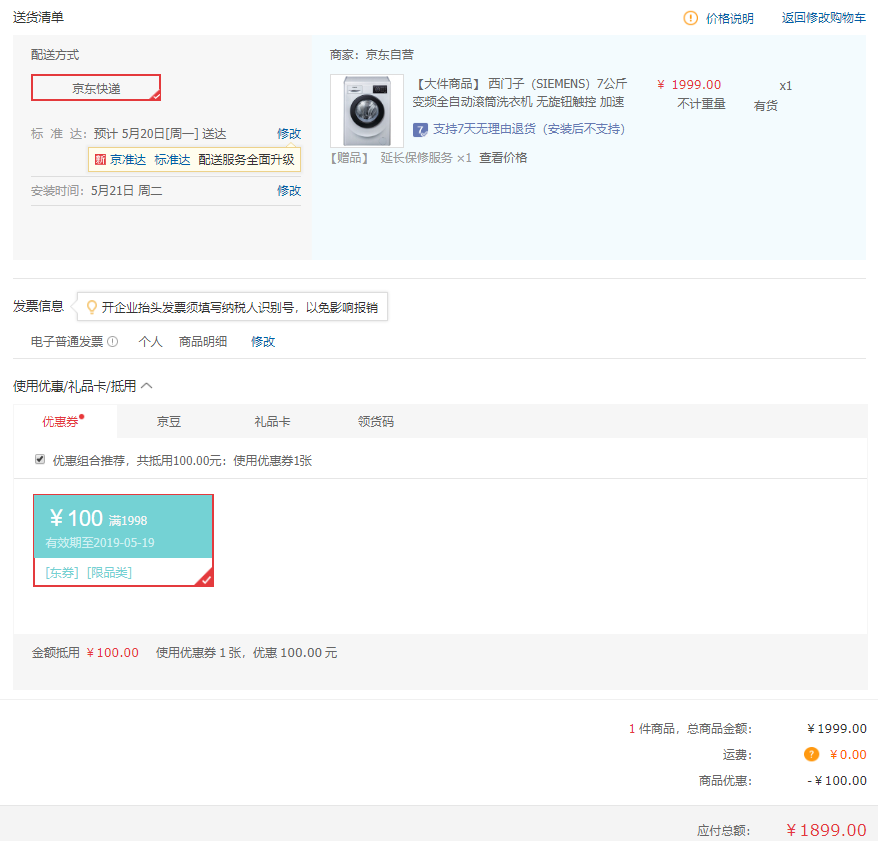Click the 使用优惠券 1 张 summary text

point(246,653)
